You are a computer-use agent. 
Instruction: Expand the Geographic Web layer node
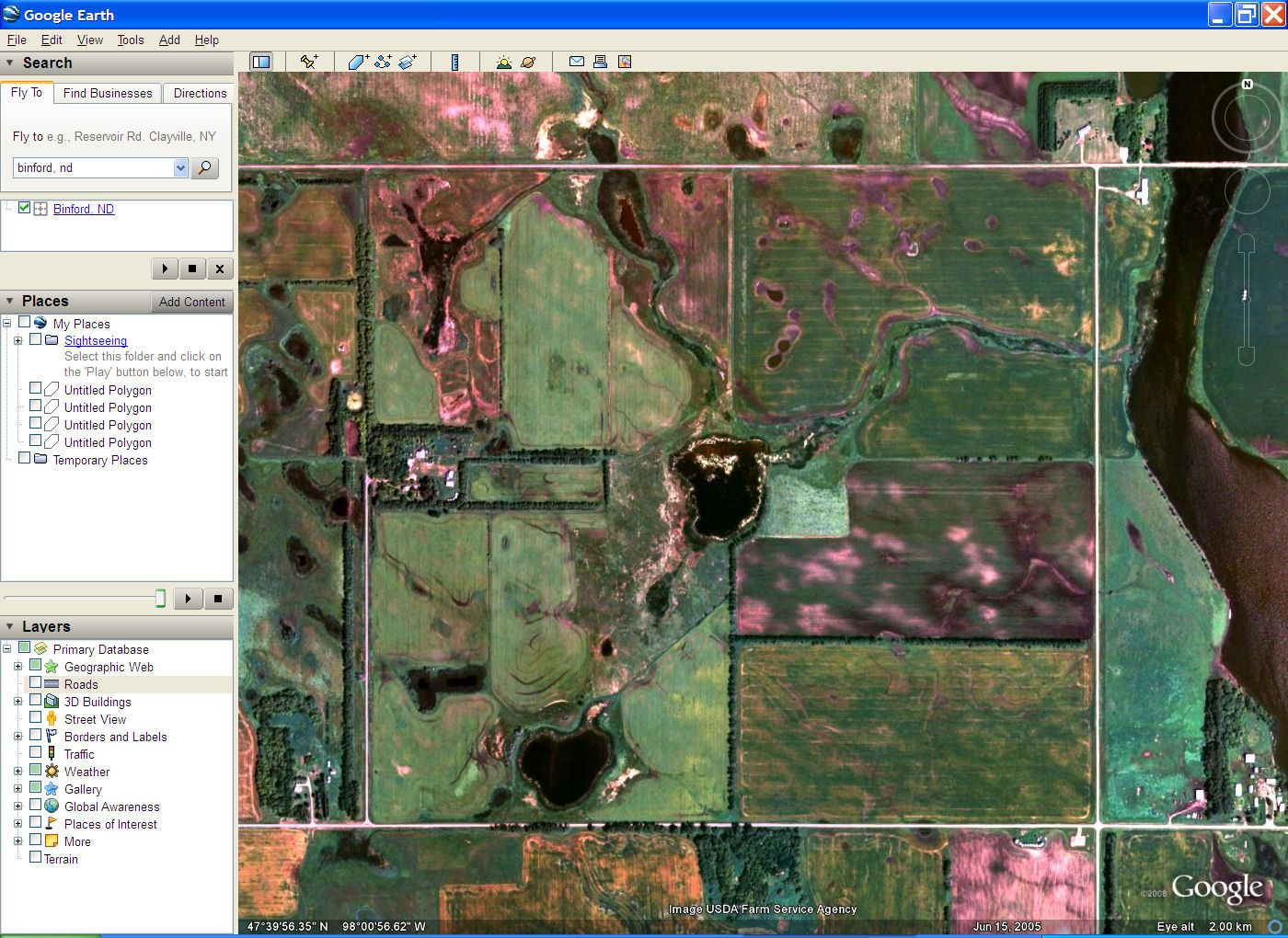tap(17, 667)
